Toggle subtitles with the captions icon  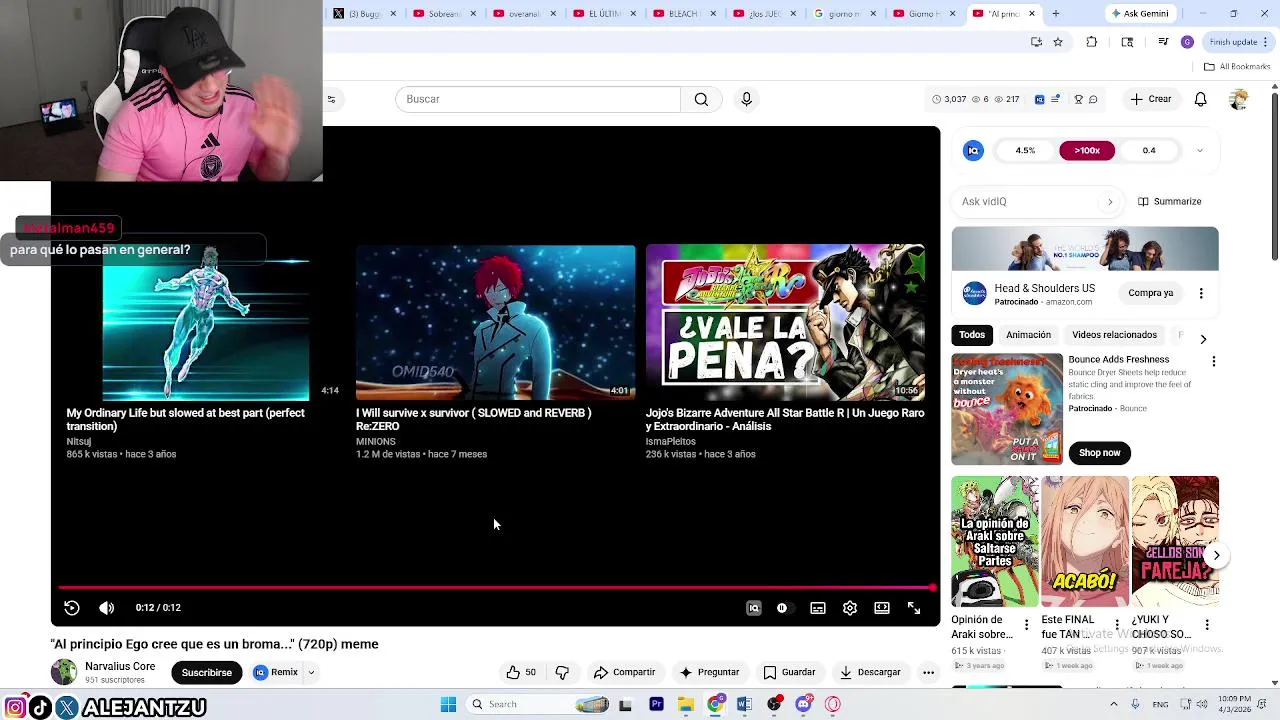coord(818,608)
